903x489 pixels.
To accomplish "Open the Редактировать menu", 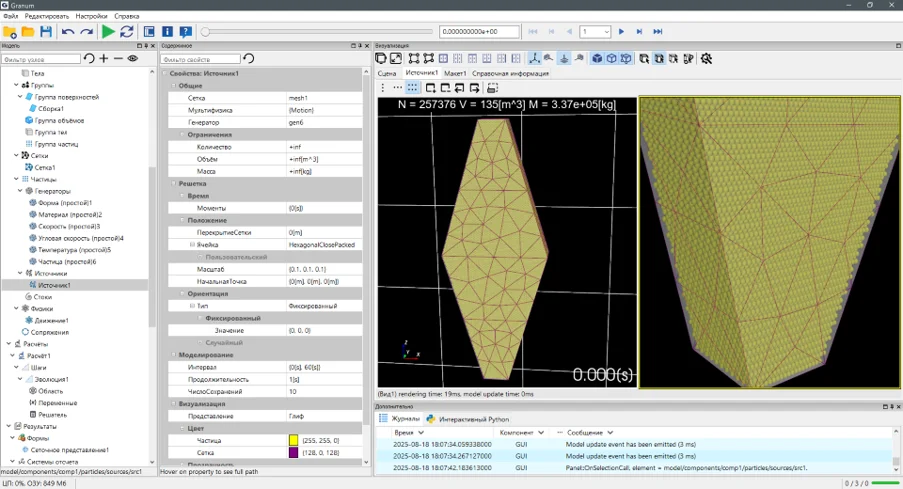I will (x=47, y=16).
